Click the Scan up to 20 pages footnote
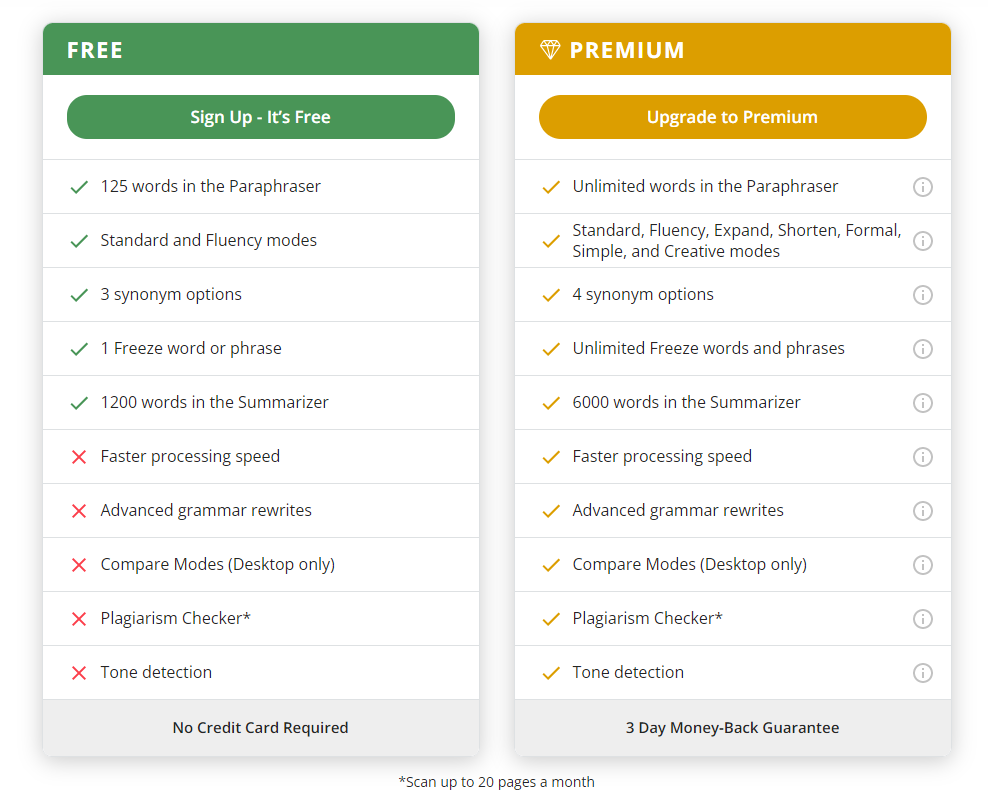This screenshot has width=988, height=804. click(496, 782)
